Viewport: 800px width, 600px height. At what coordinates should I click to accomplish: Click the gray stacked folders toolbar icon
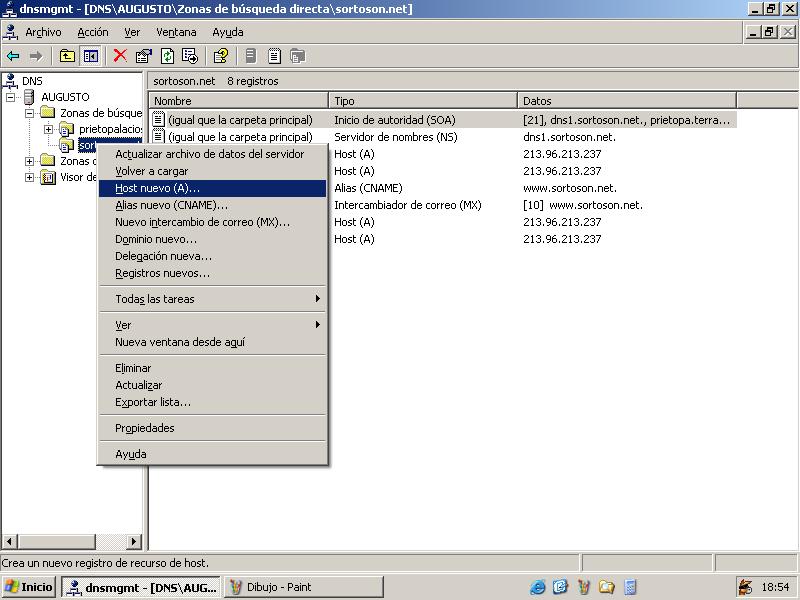pyautogui.click(x=297, y=56)
